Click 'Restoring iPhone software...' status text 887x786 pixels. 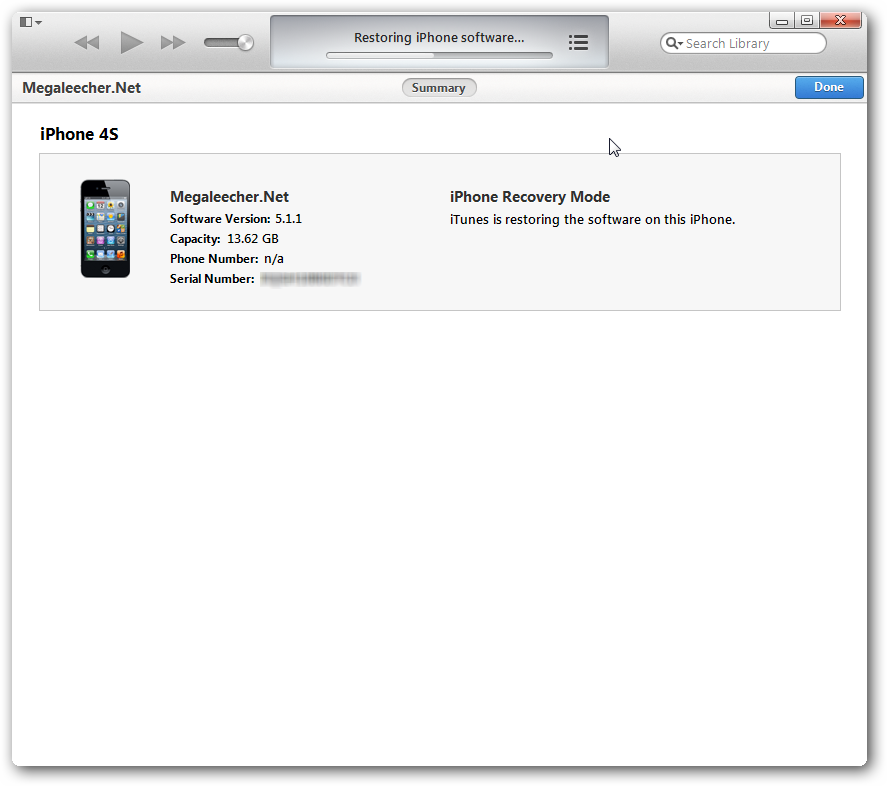(x=439, y=37)
